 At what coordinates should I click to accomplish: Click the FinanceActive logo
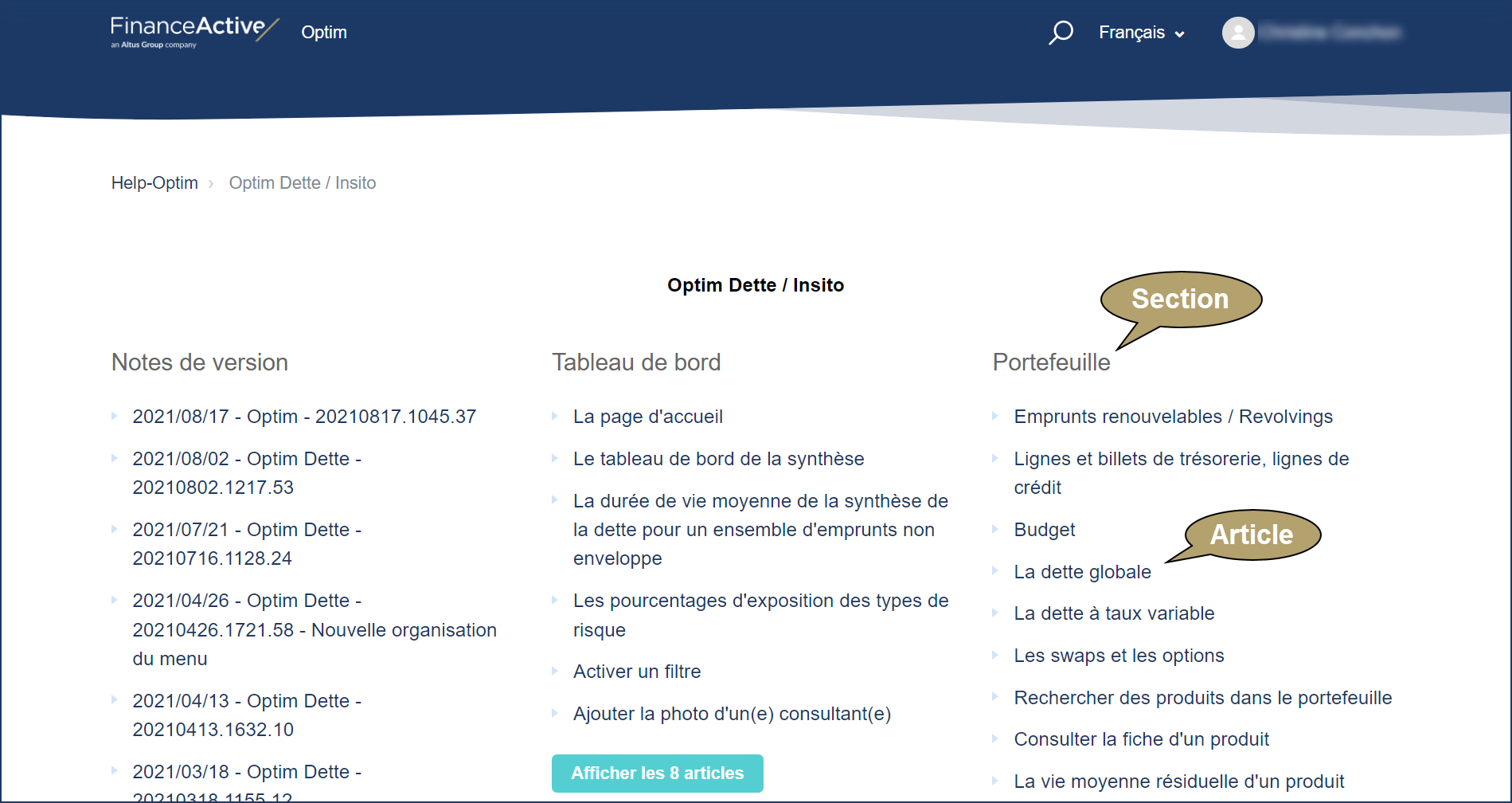191,30
